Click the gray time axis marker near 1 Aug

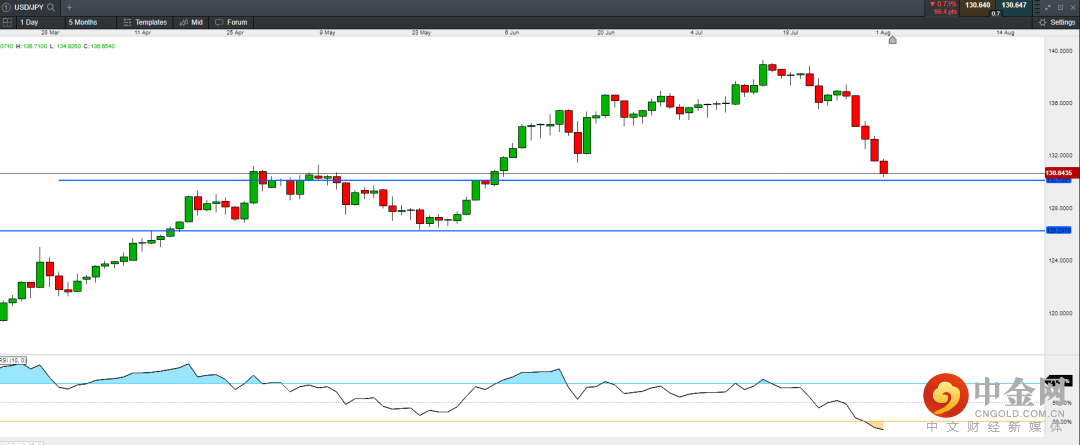(892, 40)
